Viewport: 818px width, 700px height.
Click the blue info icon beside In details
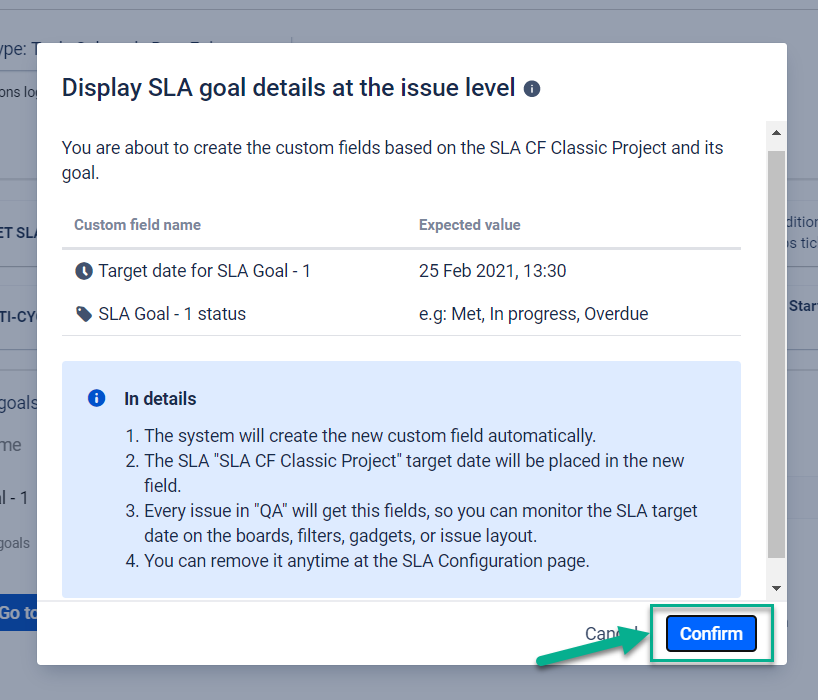click(x=97, y=398)
